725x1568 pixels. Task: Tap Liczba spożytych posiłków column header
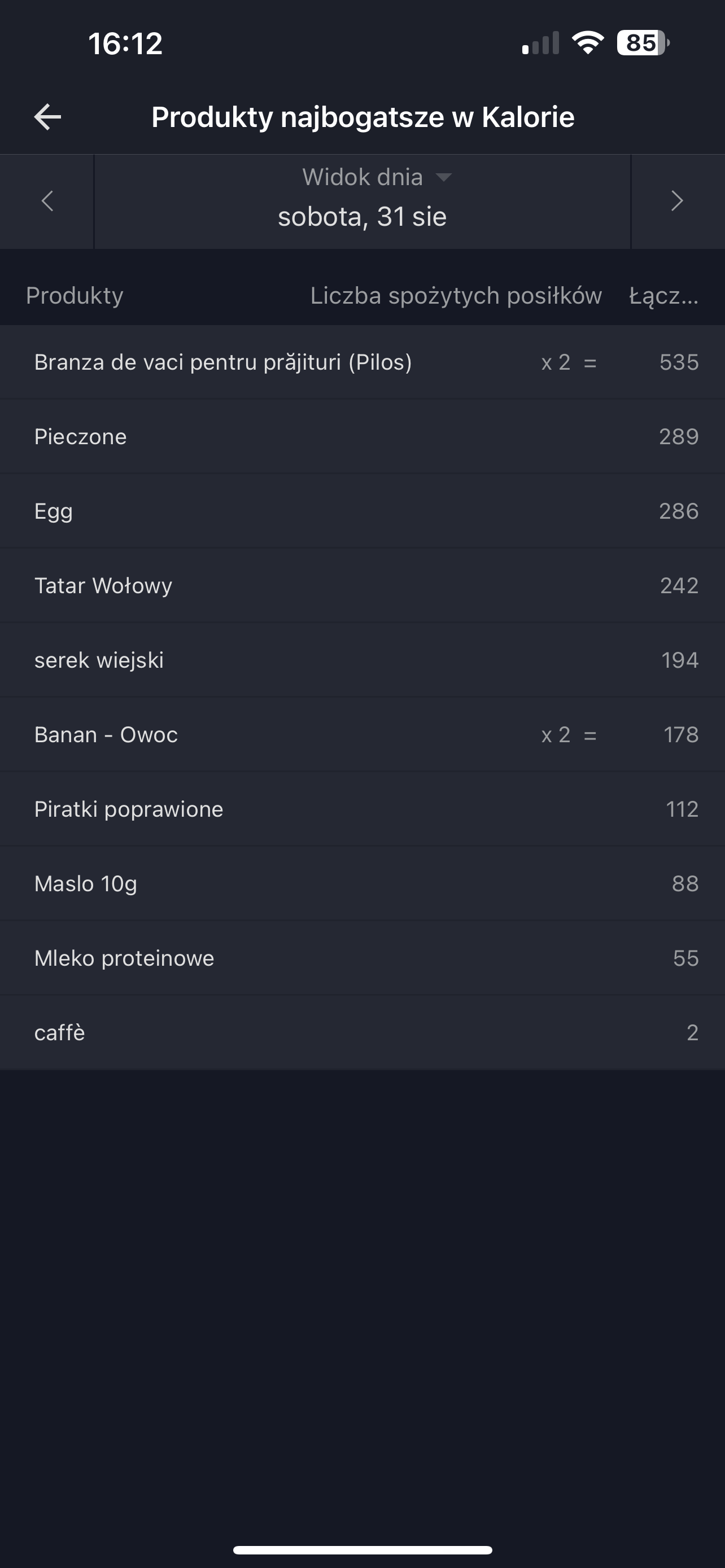click(456, 295)
